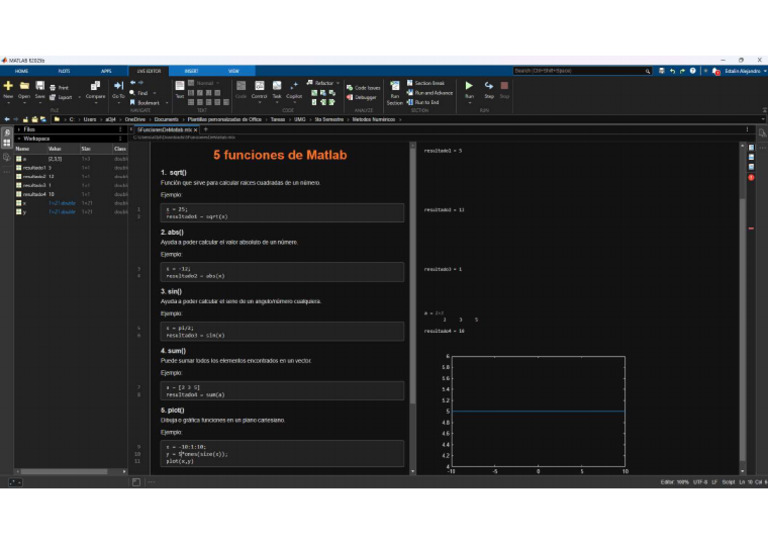Open the Run button dropdown arrow
The height and width of the screenshot is (543, 768).
click(469, 103)
